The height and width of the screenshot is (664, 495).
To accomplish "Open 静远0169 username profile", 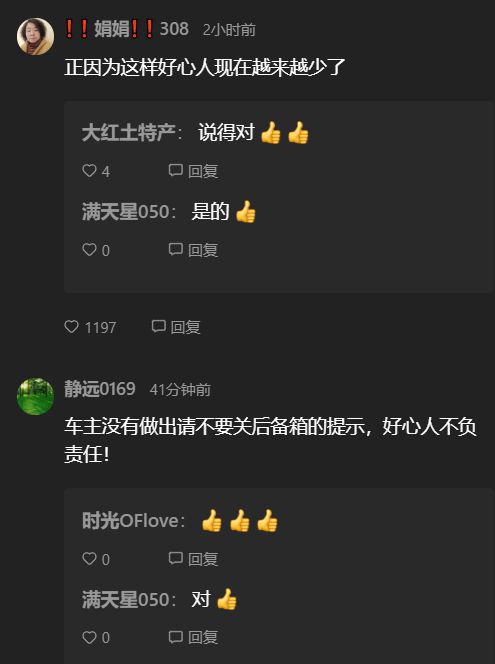I will pos(100,389).
